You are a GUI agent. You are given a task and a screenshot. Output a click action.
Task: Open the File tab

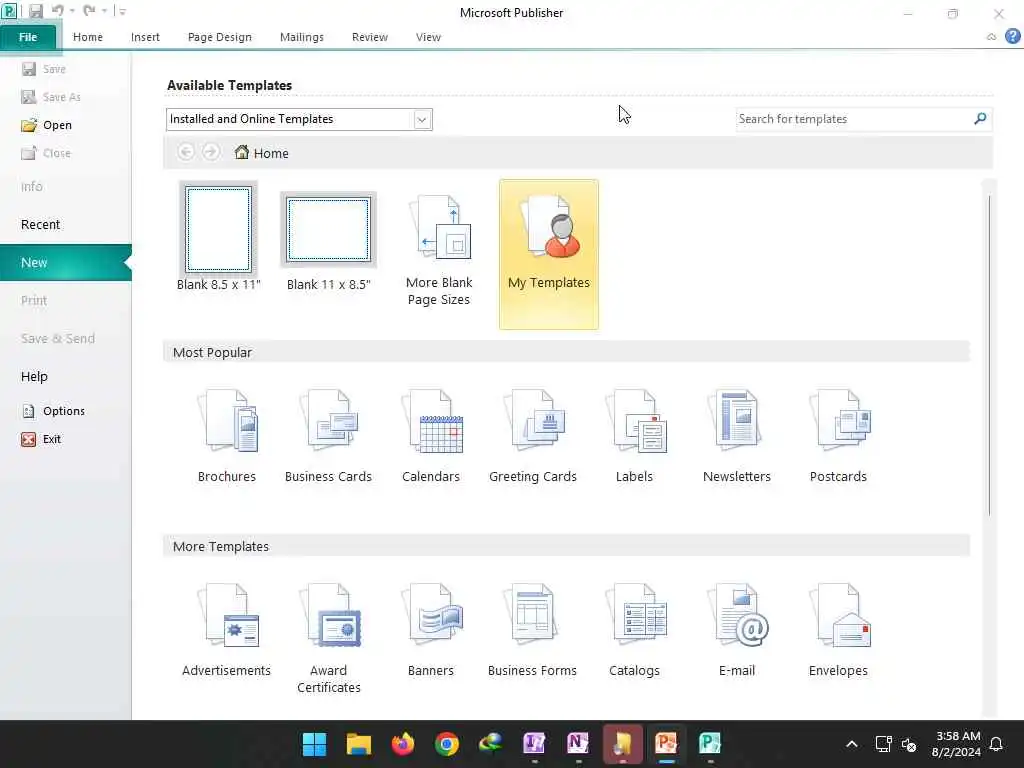(28, 37)
